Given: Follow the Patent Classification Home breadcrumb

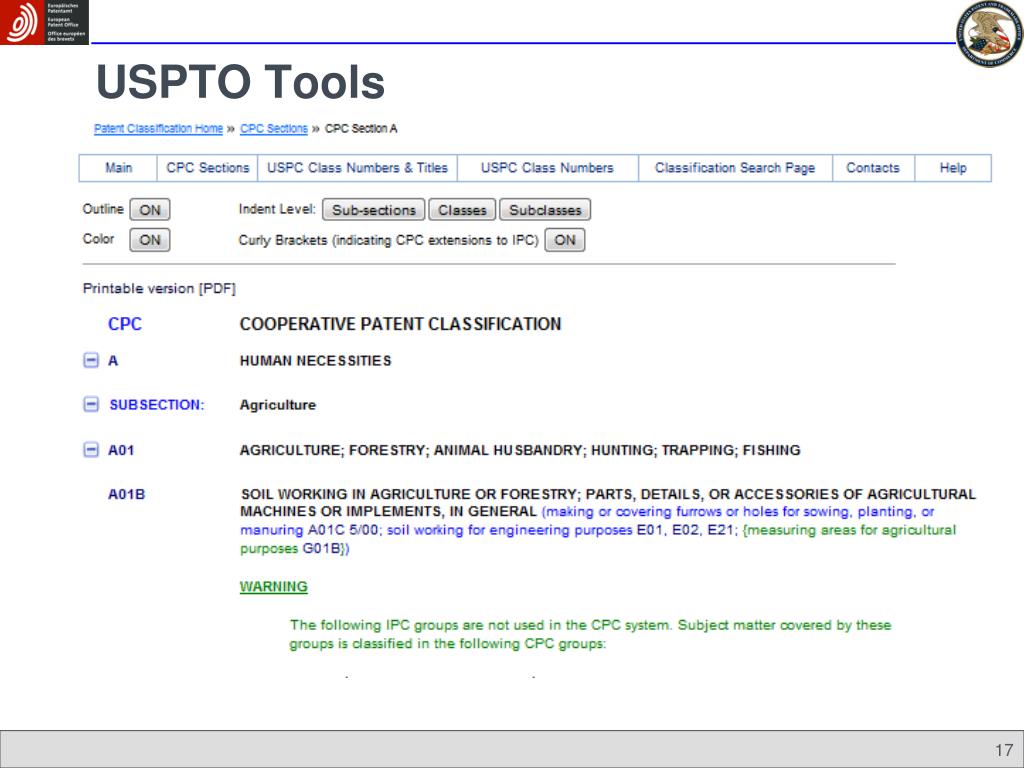Looking at the screenshot, I should (x=159, y=129).
